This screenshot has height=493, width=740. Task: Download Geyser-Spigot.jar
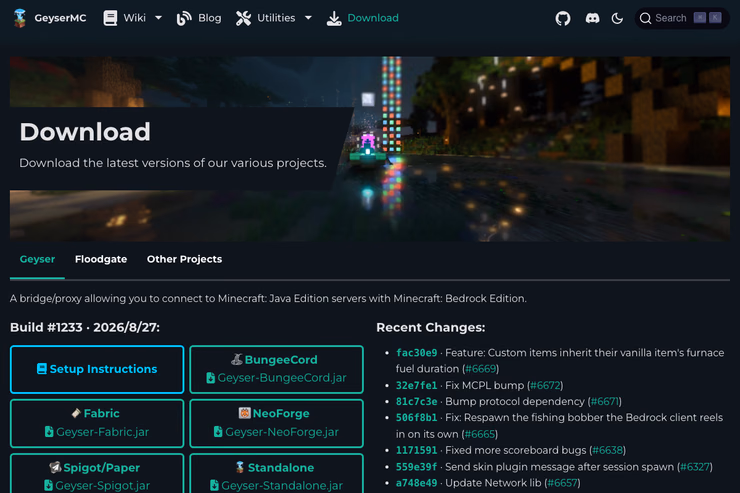pyautogui.click(x=97, y=474)
